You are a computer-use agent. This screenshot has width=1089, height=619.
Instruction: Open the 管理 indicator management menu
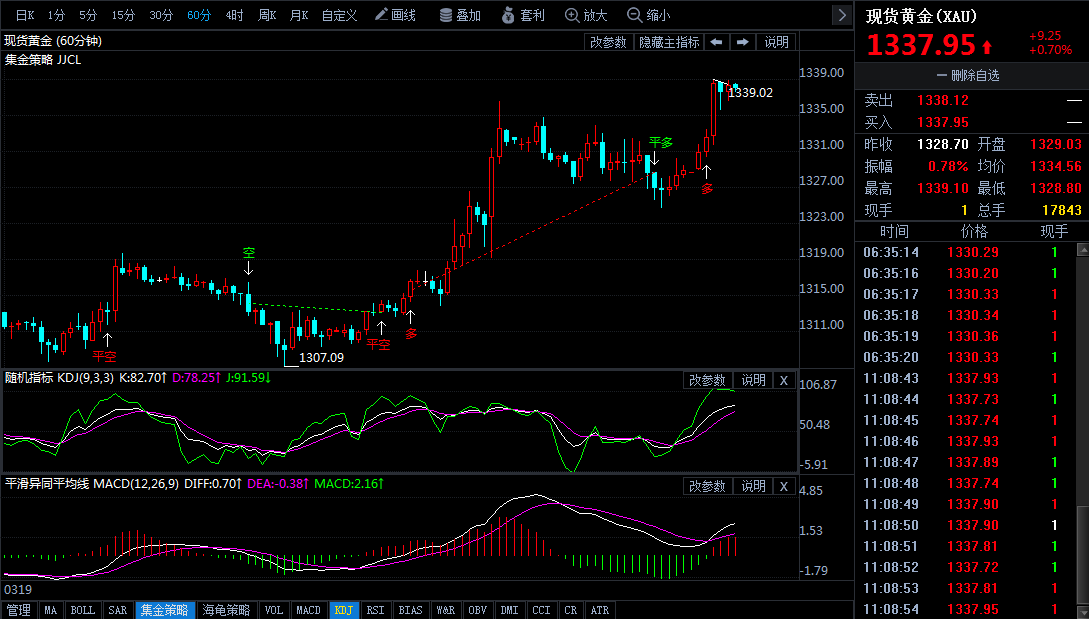click(x=18, y=610)
